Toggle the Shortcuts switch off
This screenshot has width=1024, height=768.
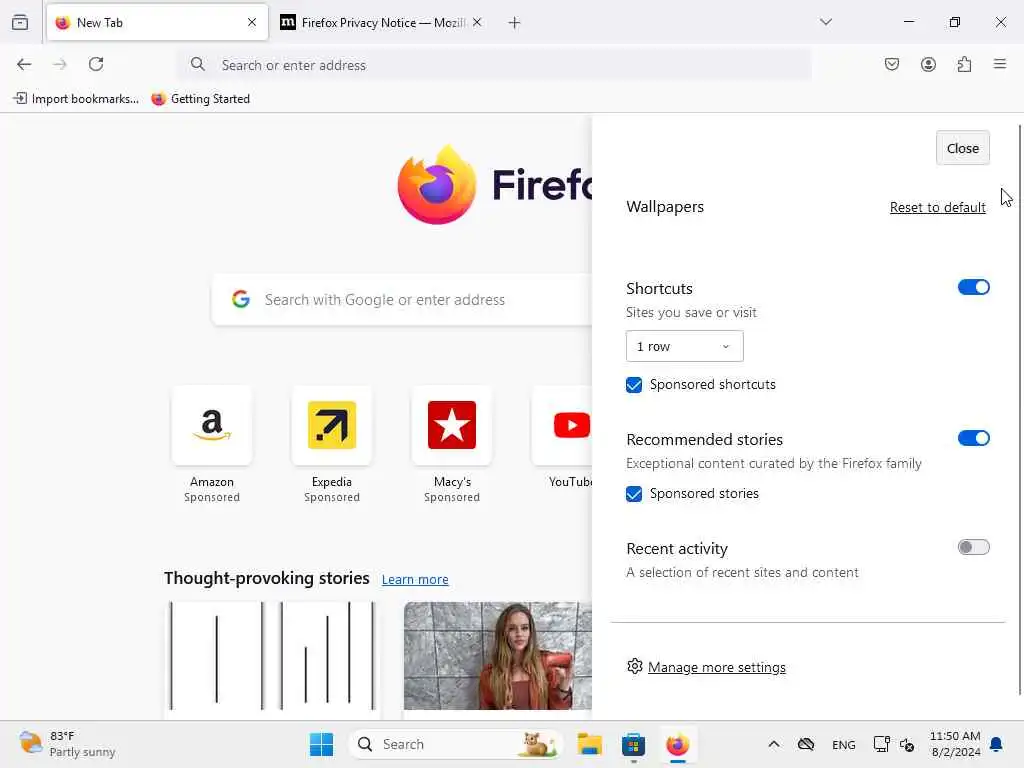pyautogui.click(x=973, y=287)
